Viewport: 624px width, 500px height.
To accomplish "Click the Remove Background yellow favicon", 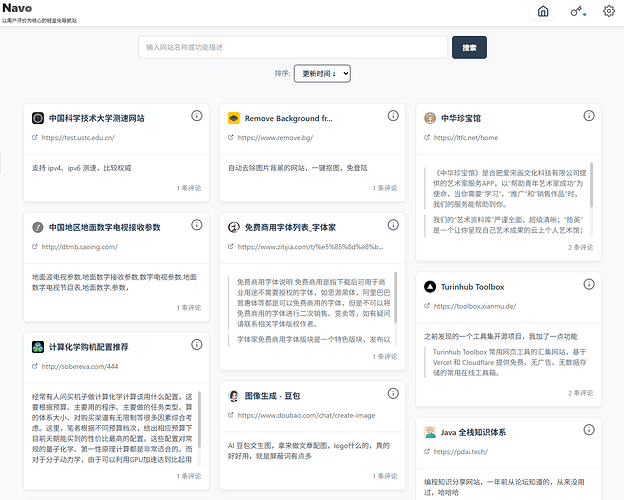I will coord(234,118).
